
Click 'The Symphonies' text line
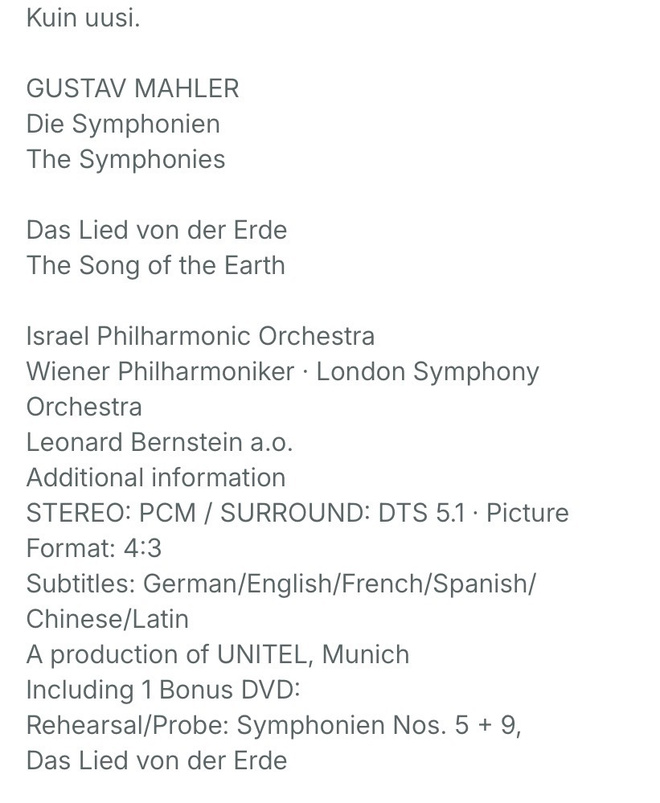click(x=126, y=159)
